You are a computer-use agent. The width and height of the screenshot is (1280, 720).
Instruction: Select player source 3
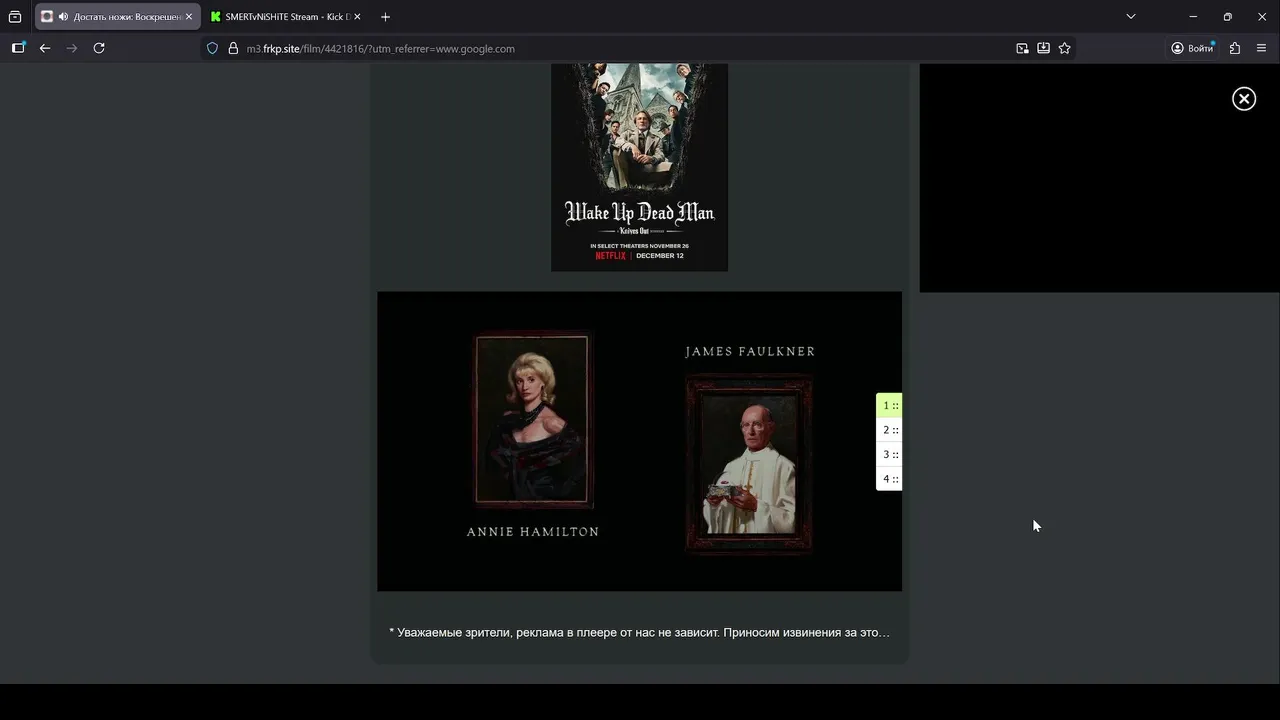click(x=889, y=454)
